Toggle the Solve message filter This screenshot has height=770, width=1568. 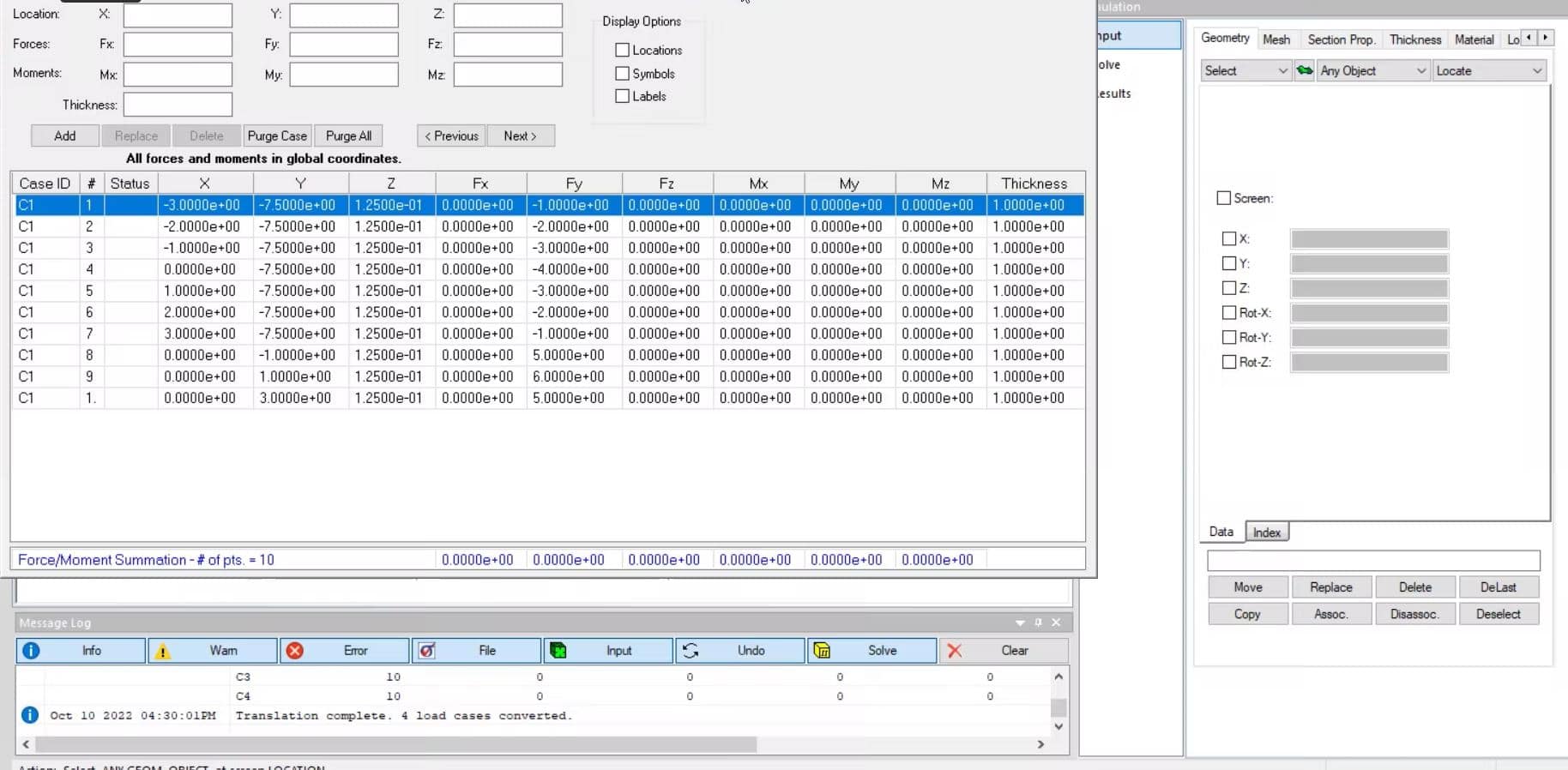(871, 651)
